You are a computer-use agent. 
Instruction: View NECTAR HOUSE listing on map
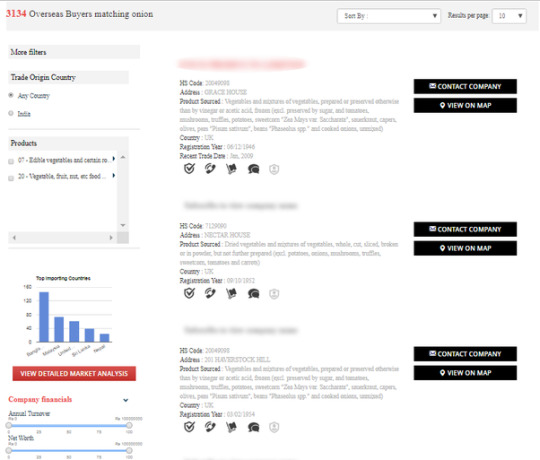(x=465, y=248)
